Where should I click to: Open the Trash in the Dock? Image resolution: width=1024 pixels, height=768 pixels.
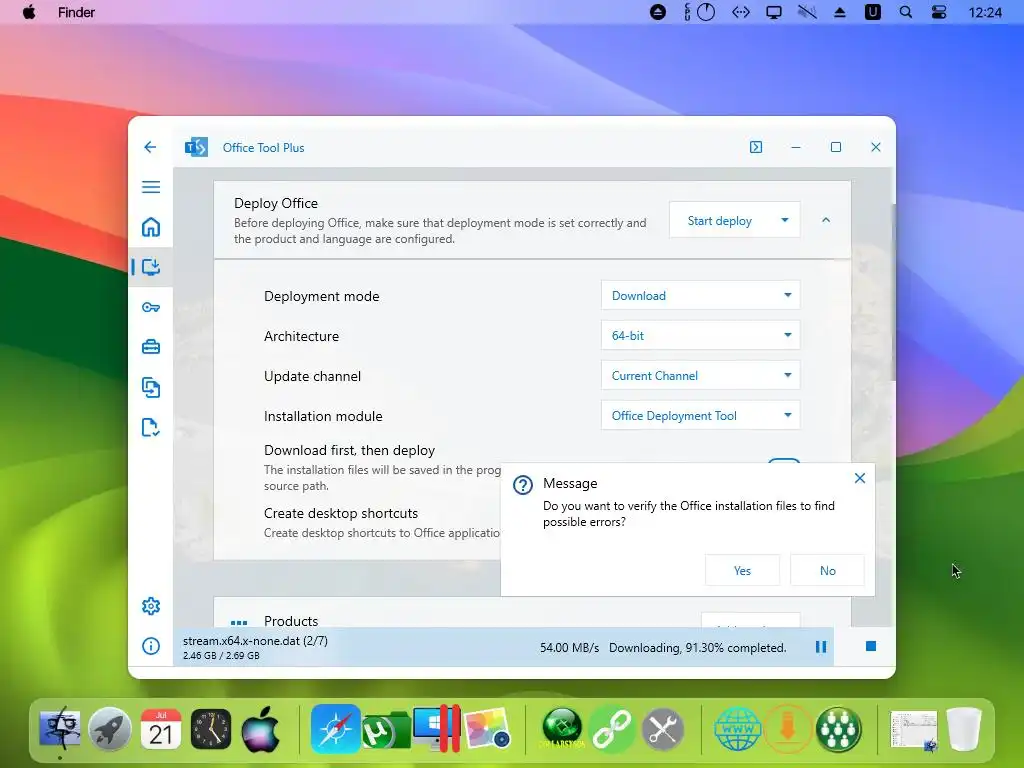pos(965,729)
